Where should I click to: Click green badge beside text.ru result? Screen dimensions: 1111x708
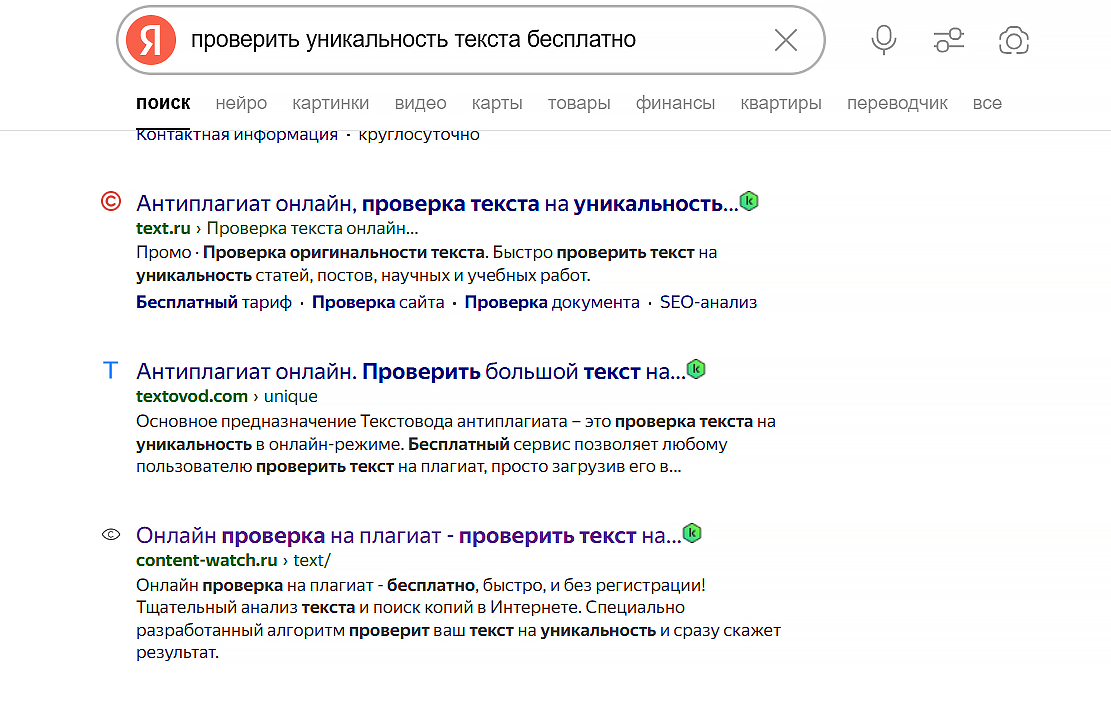(749, 201)
